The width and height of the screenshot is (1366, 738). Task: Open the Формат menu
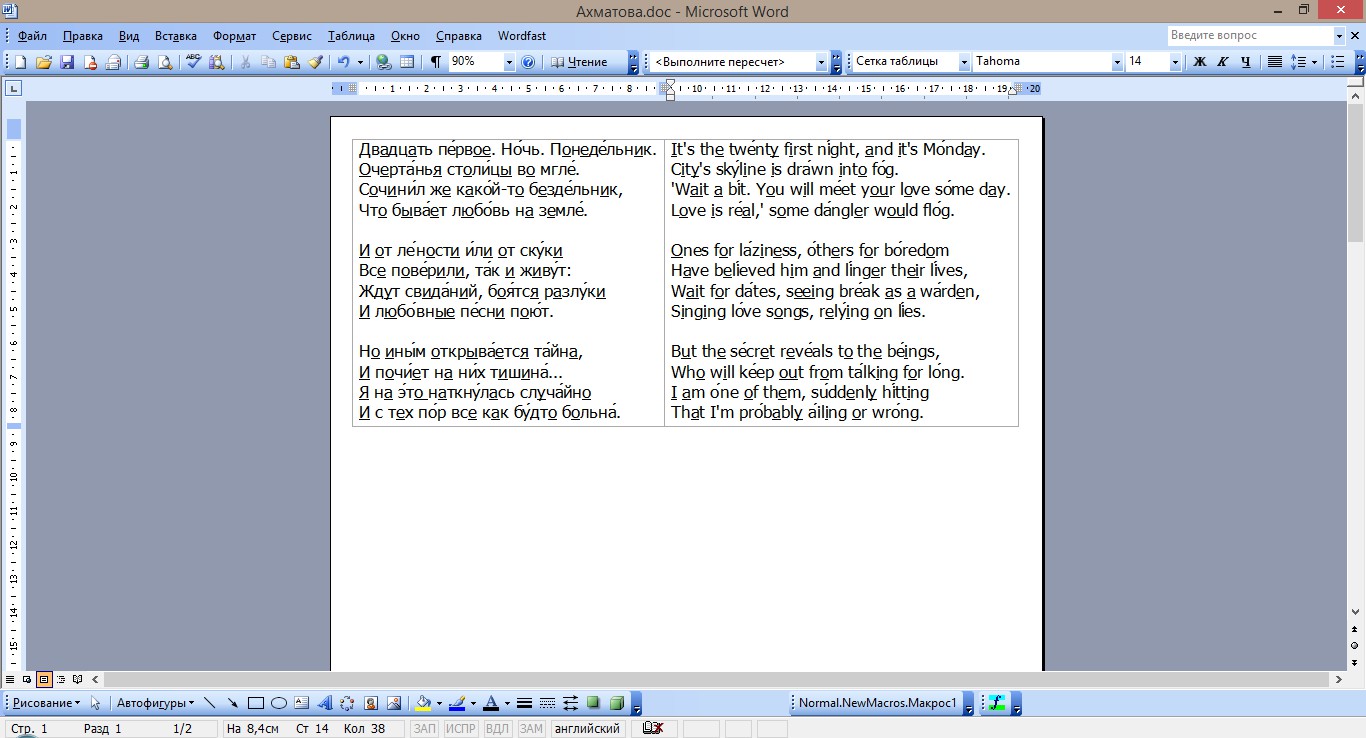point(234,36)
